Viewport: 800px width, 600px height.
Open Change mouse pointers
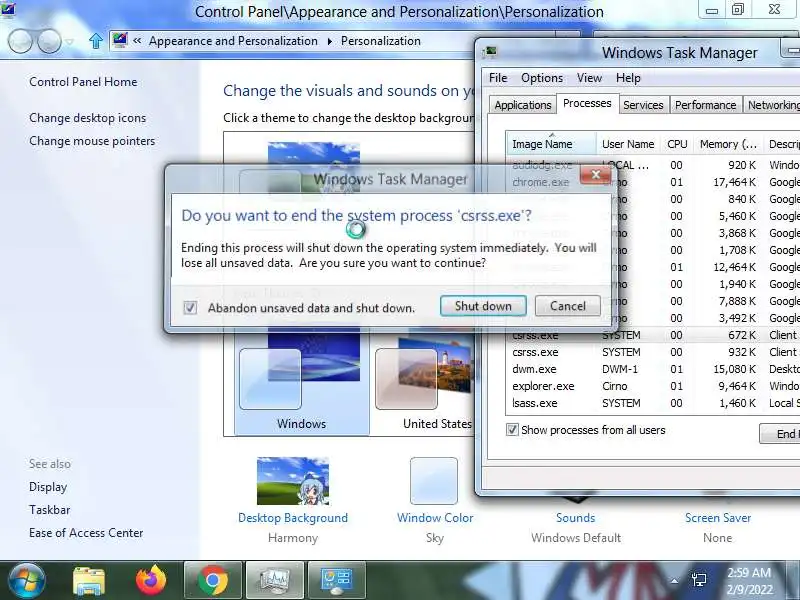92,141
